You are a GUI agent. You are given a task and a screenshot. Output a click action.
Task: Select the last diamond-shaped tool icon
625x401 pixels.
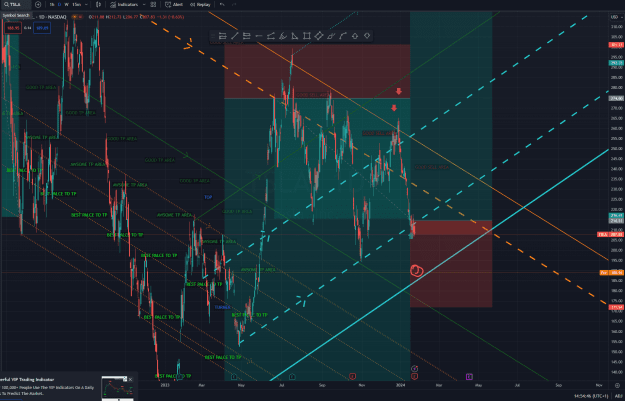pos(367,36)
